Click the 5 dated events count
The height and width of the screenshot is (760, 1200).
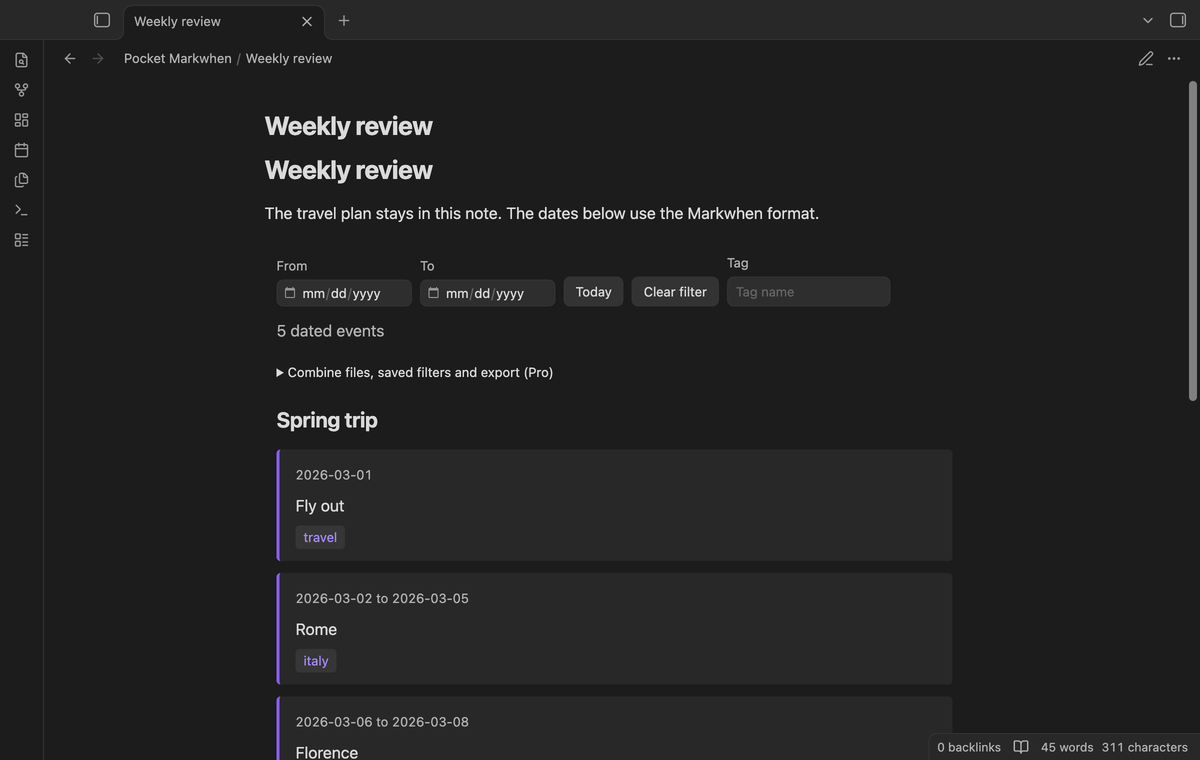tap(330, 331)
